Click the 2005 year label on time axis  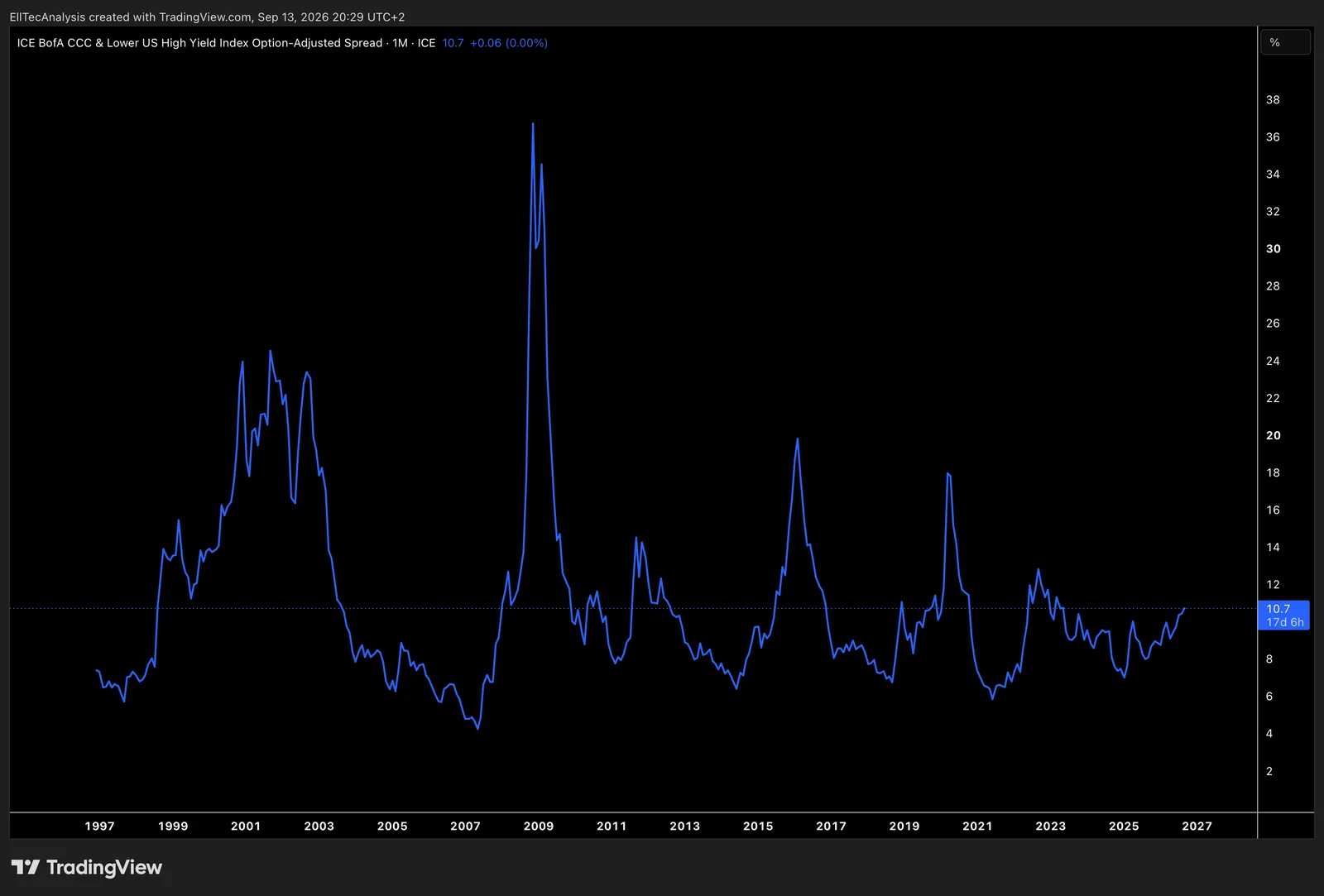coord(392,826)
